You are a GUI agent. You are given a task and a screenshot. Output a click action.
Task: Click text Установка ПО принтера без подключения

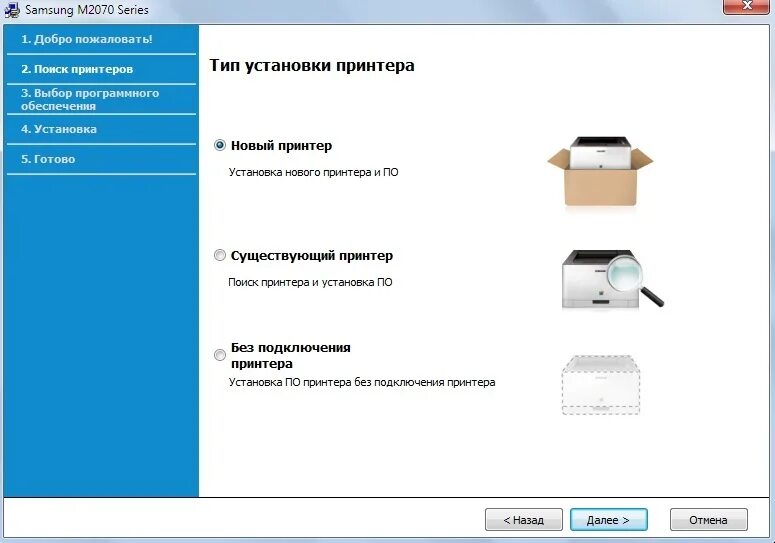pos(362,382)
